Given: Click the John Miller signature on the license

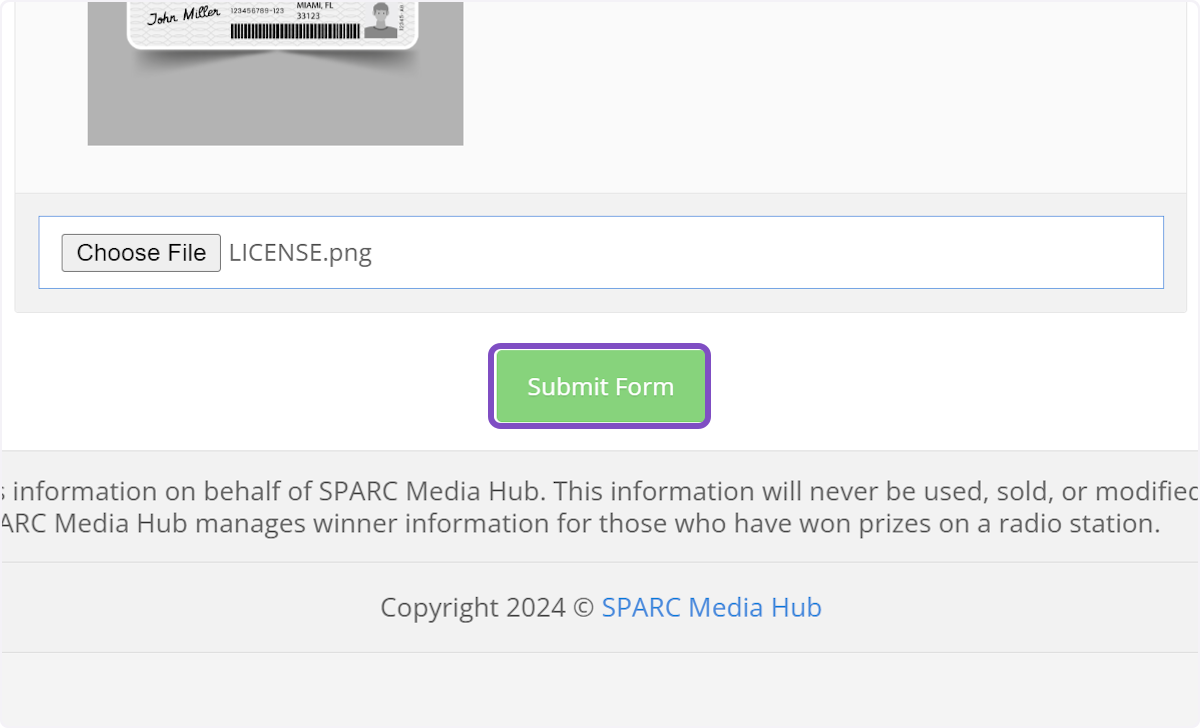Looking at the screenshot, I should [x=183, y=16].
